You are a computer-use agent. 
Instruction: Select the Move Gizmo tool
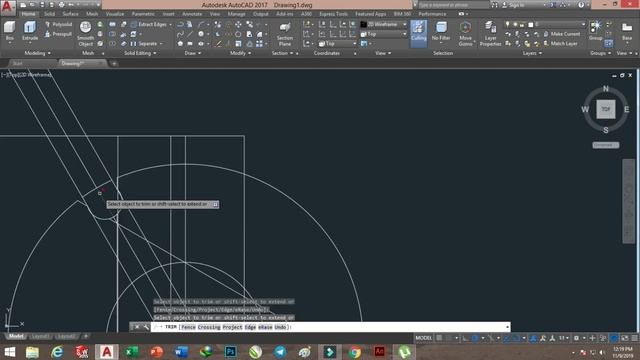tap(465, 34)
